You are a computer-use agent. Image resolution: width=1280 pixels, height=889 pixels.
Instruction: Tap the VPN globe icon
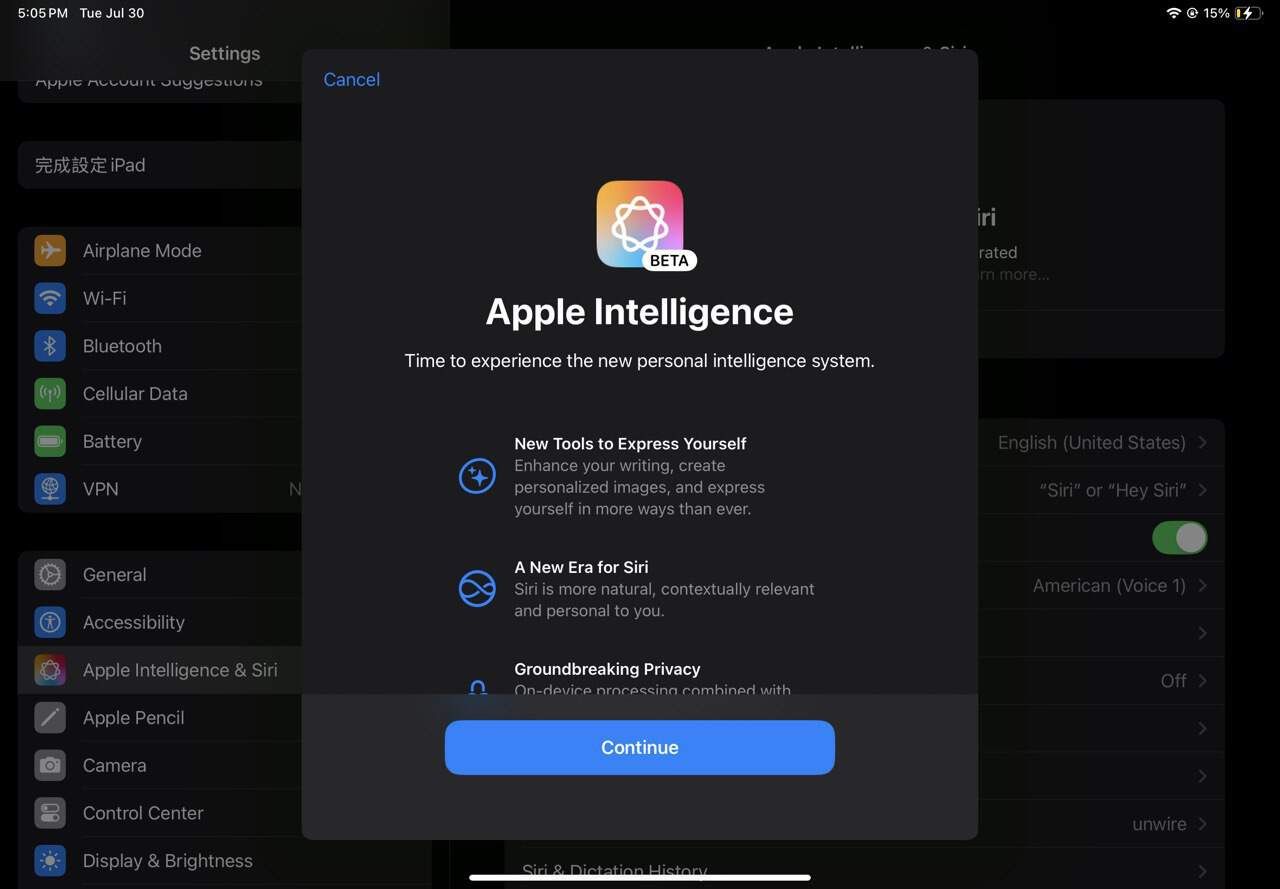50,489
